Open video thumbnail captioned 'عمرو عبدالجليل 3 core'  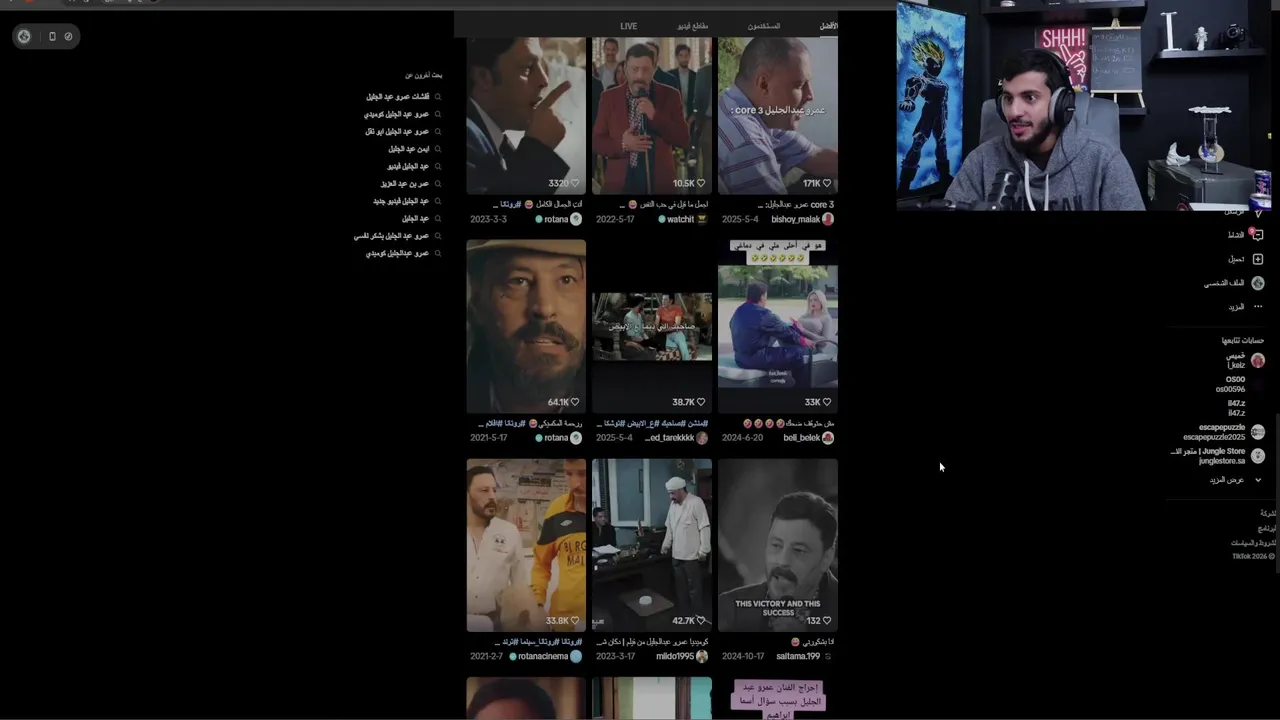coord(778,115)
